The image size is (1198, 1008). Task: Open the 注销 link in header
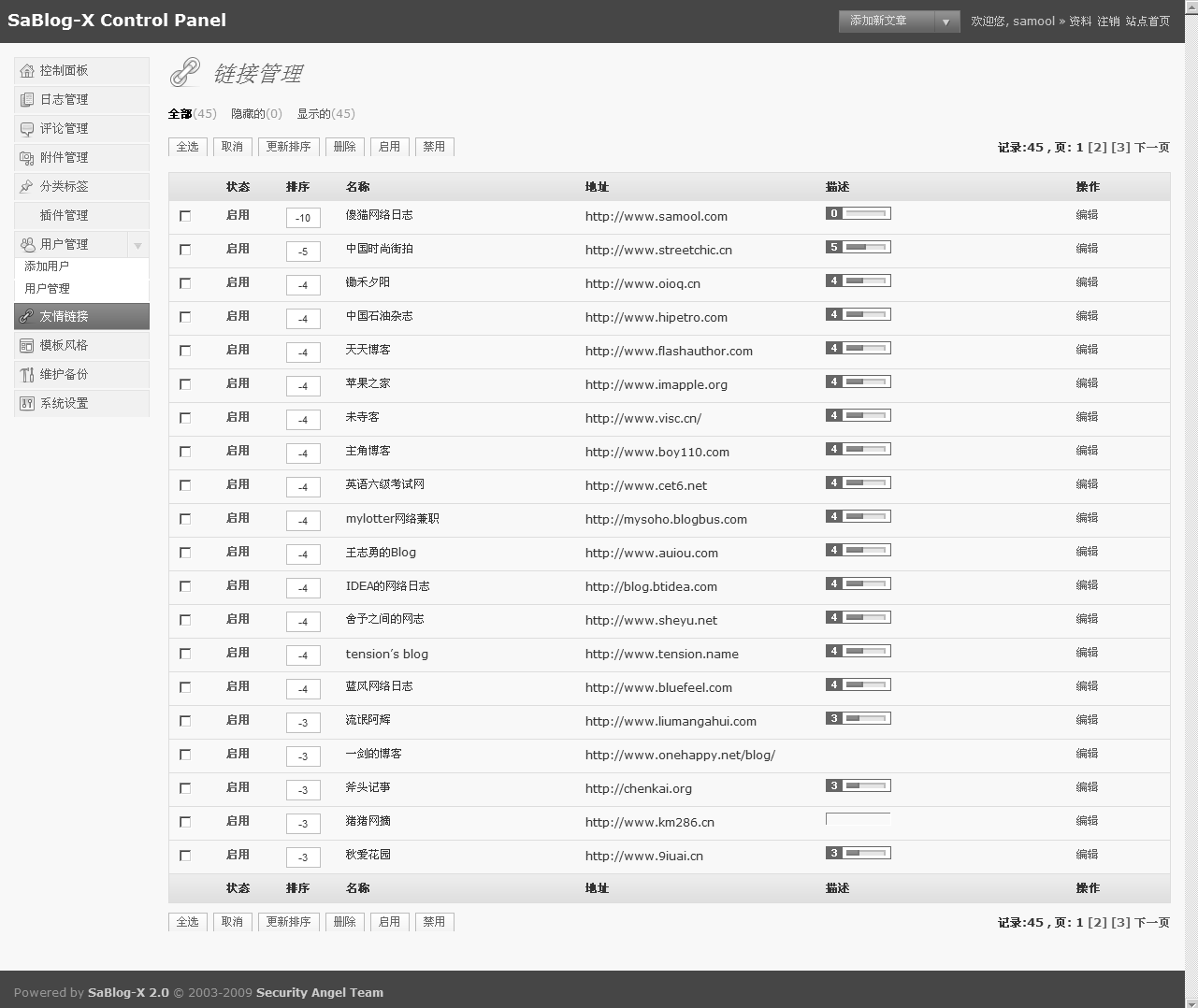coord(1108,22)
